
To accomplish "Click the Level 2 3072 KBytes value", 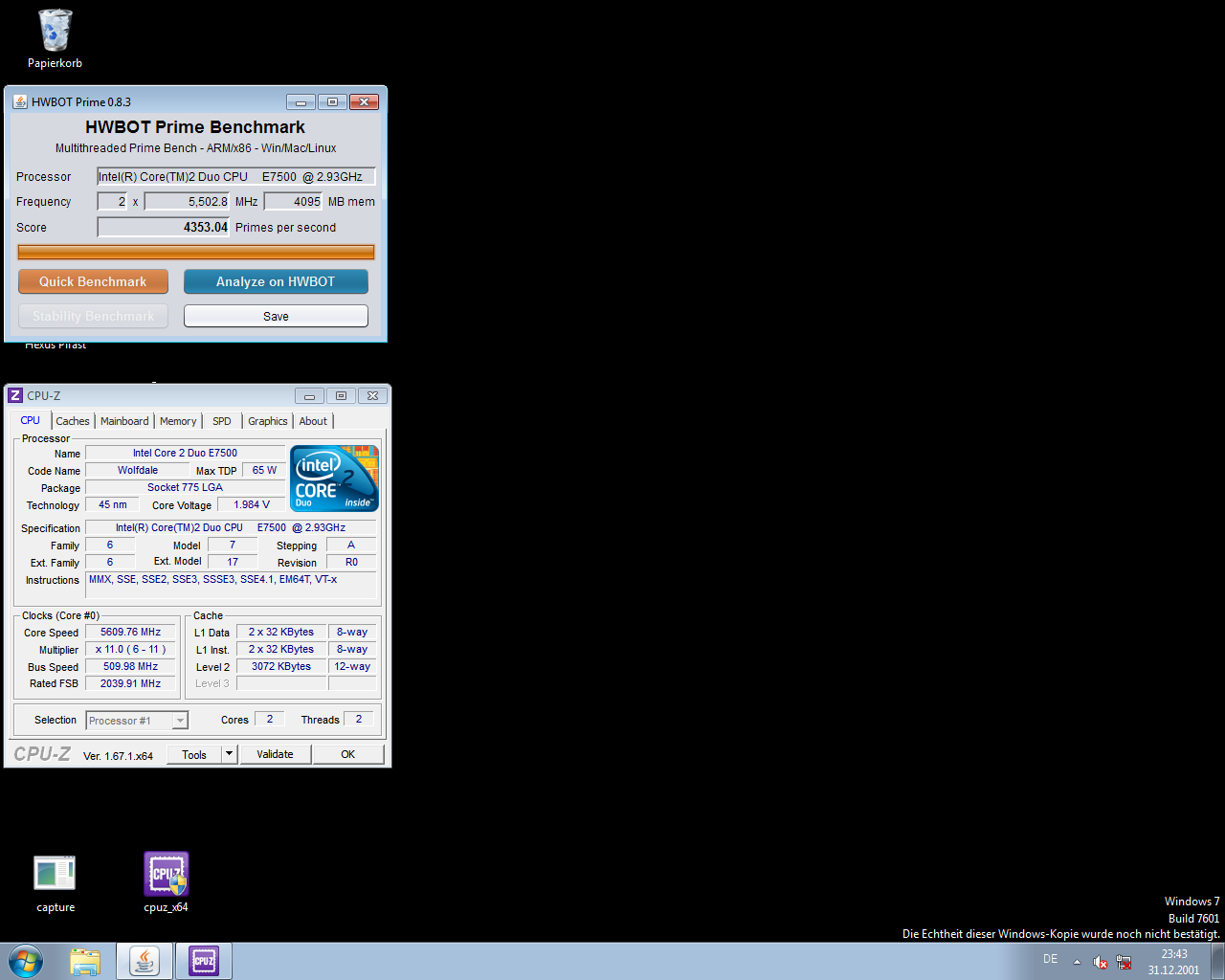I will click(281, 666).
